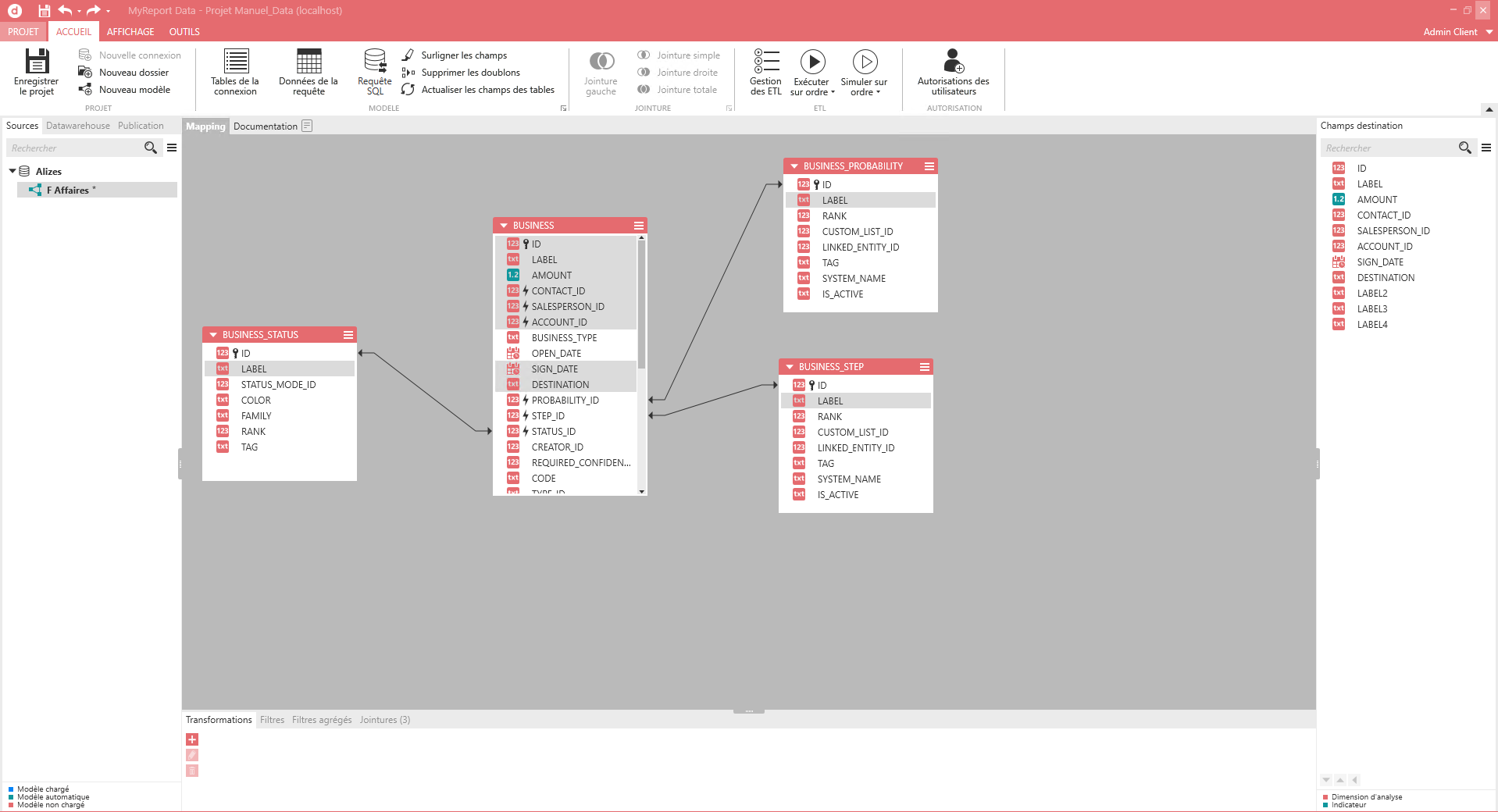
Task: Click Supprimer les doublons
Action: pos(469,73)
